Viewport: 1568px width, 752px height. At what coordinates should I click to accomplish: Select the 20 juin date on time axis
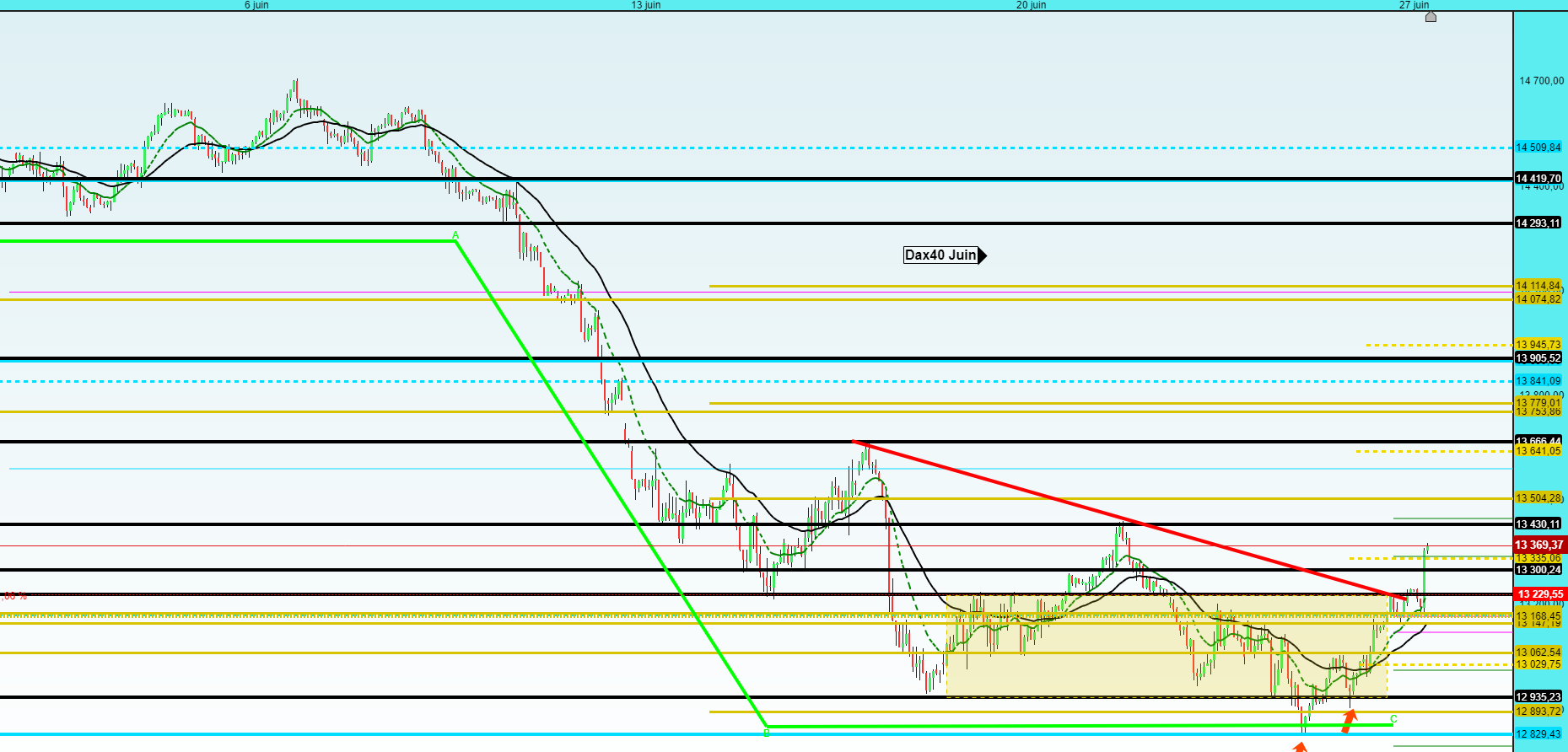click(1031, 5)
